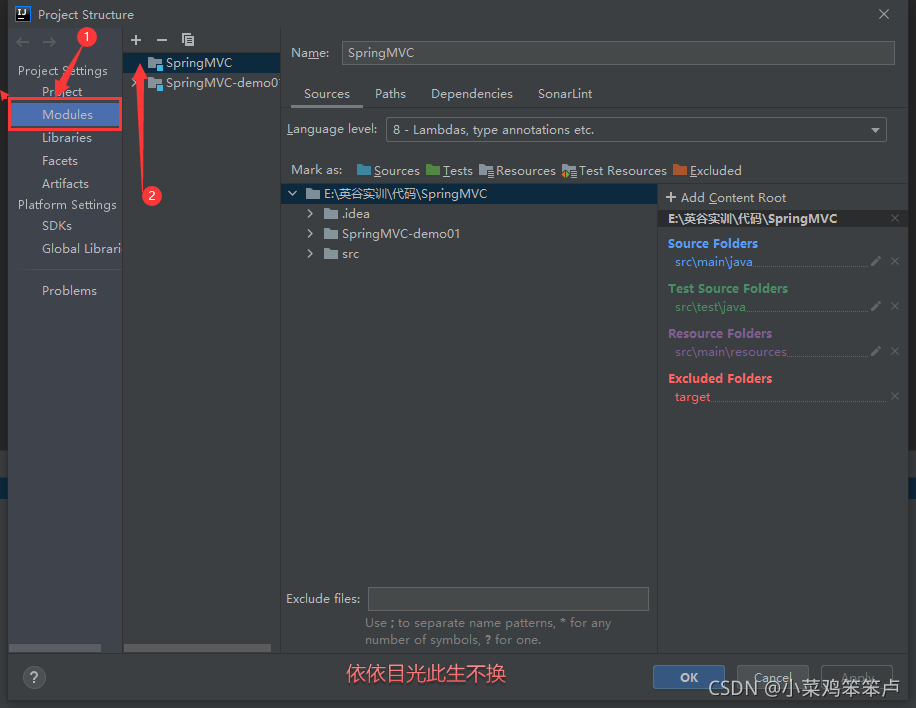Viewport: 916px width, 708px height.
Task: Select SpringMVC-demo01 module in module list
Action: tap(202, 83)
